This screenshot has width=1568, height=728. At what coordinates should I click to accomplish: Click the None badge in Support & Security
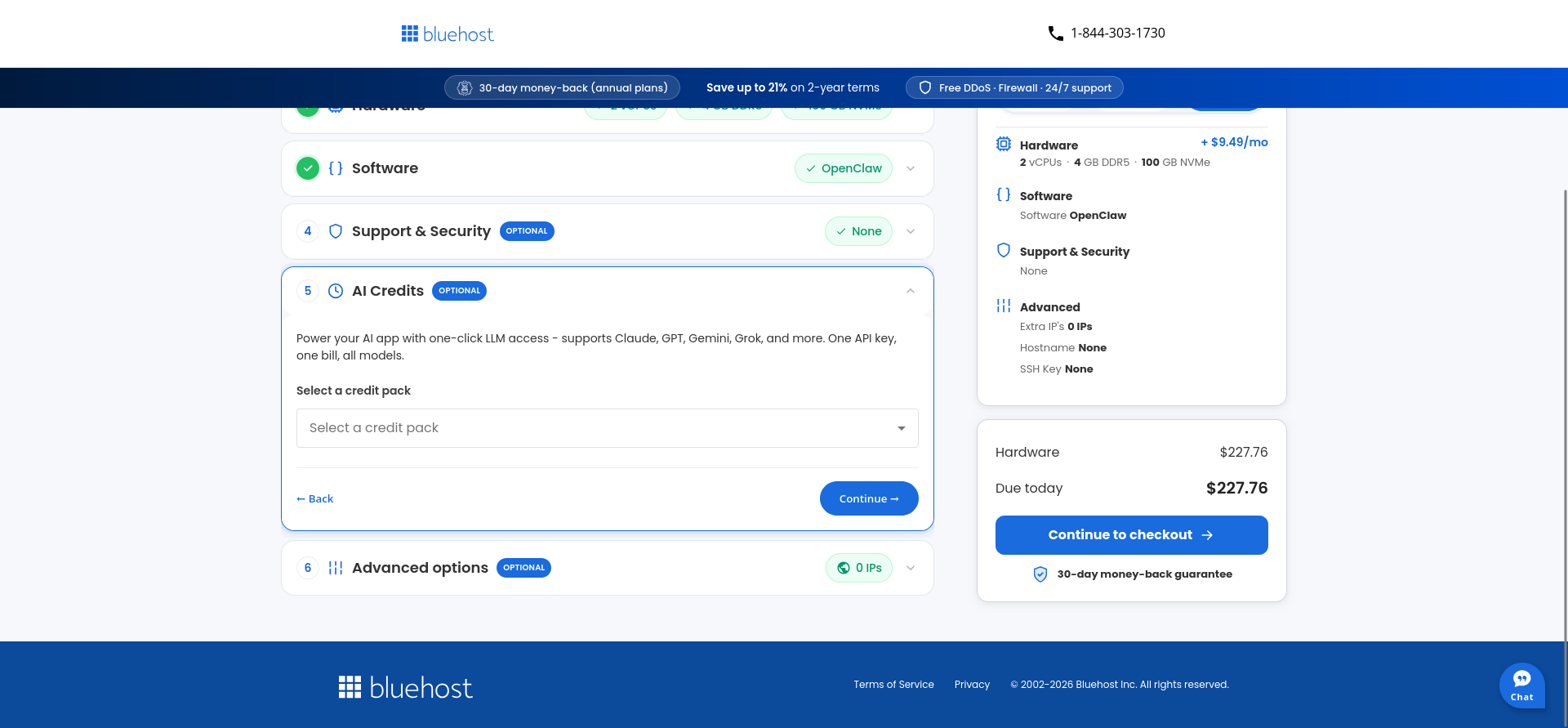(858, 231)
